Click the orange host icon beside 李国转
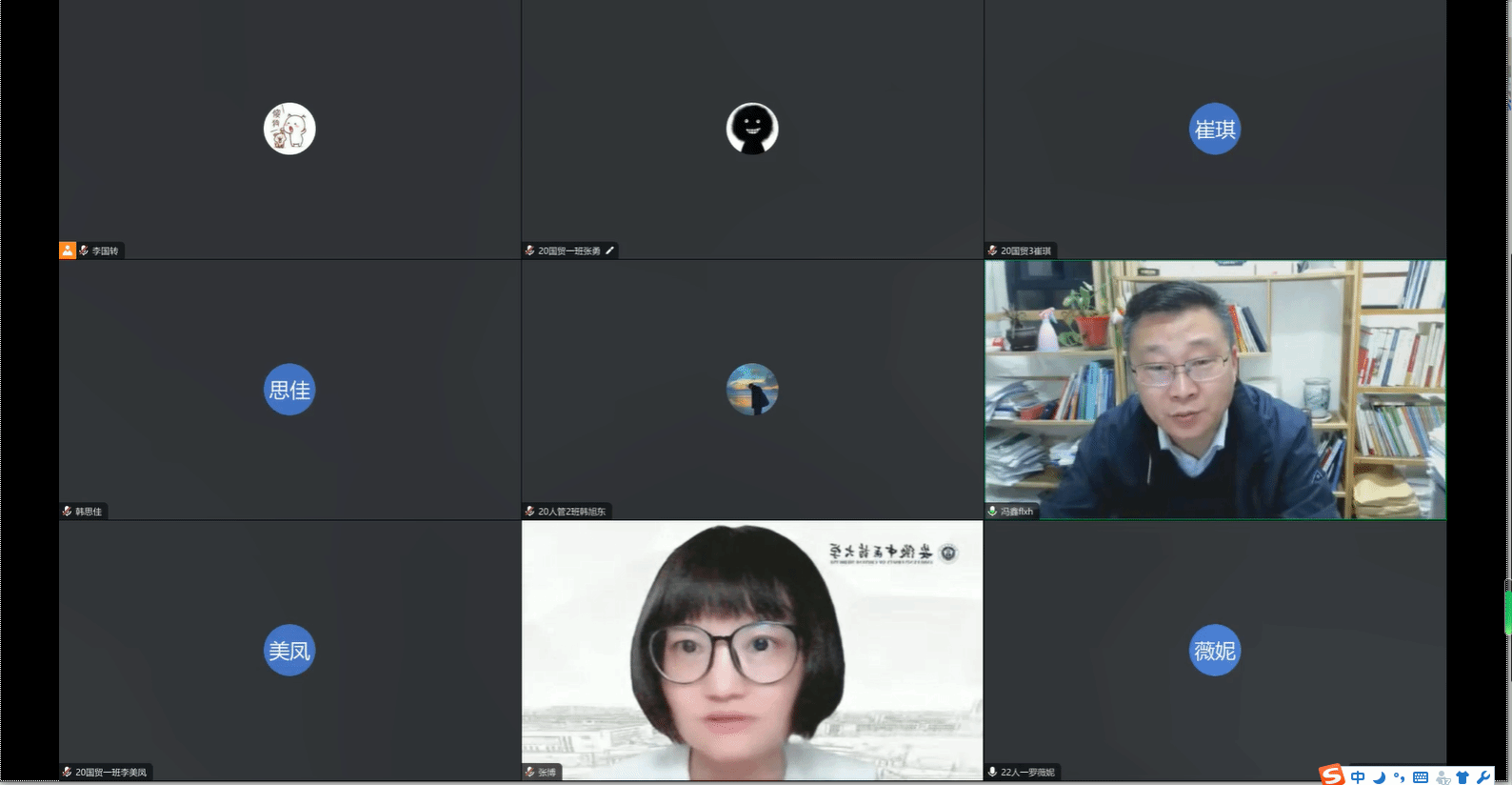This screenshot has height=785, width=1512. click(68, 251)
